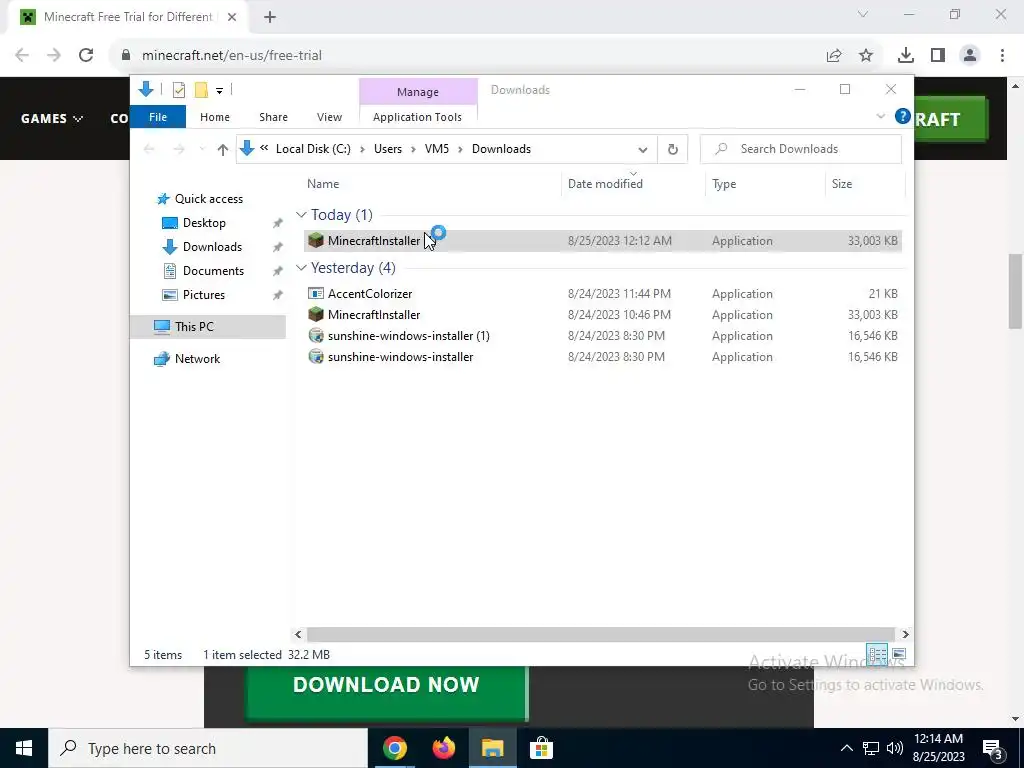Open the Home ribbon tab
This screenshot has width=1024, height=768.
coord(215,117)
